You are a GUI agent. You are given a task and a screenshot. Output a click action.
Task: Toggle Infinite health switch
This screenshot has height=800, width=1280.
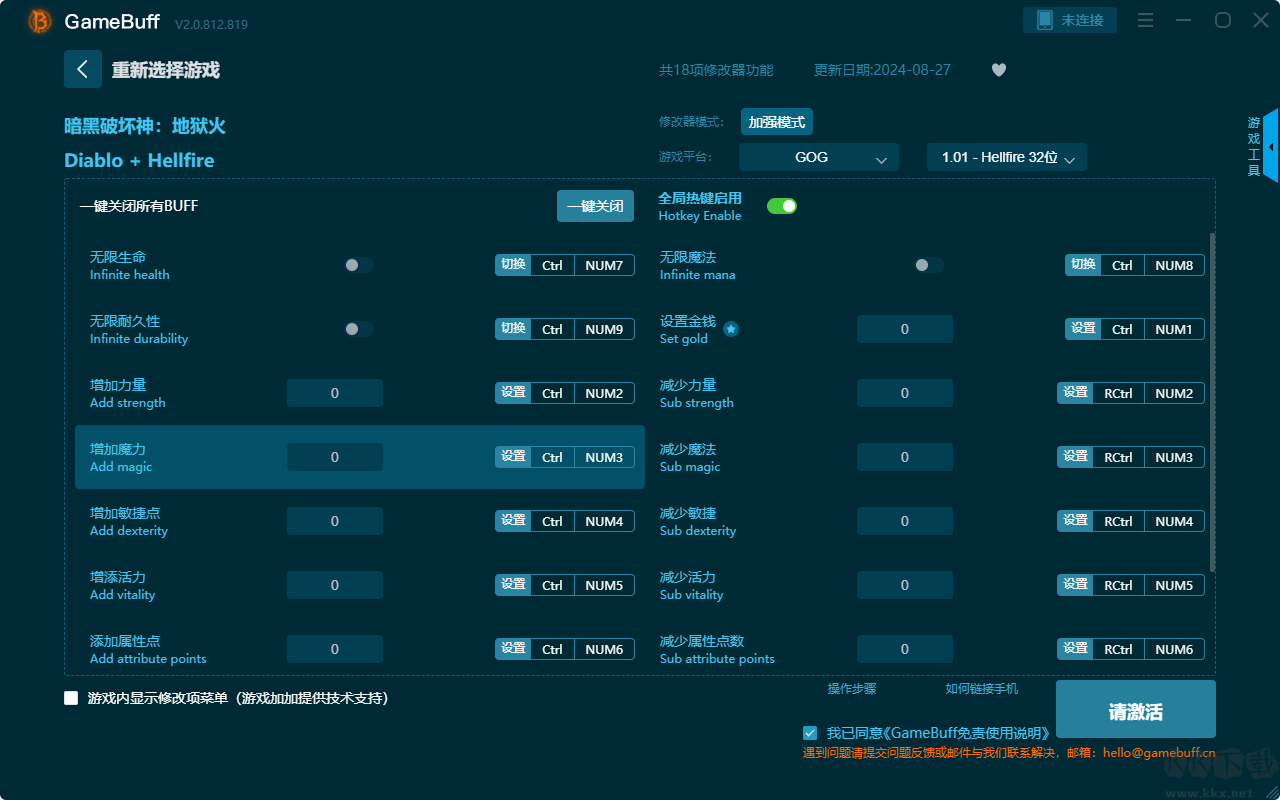pos(359,265)
